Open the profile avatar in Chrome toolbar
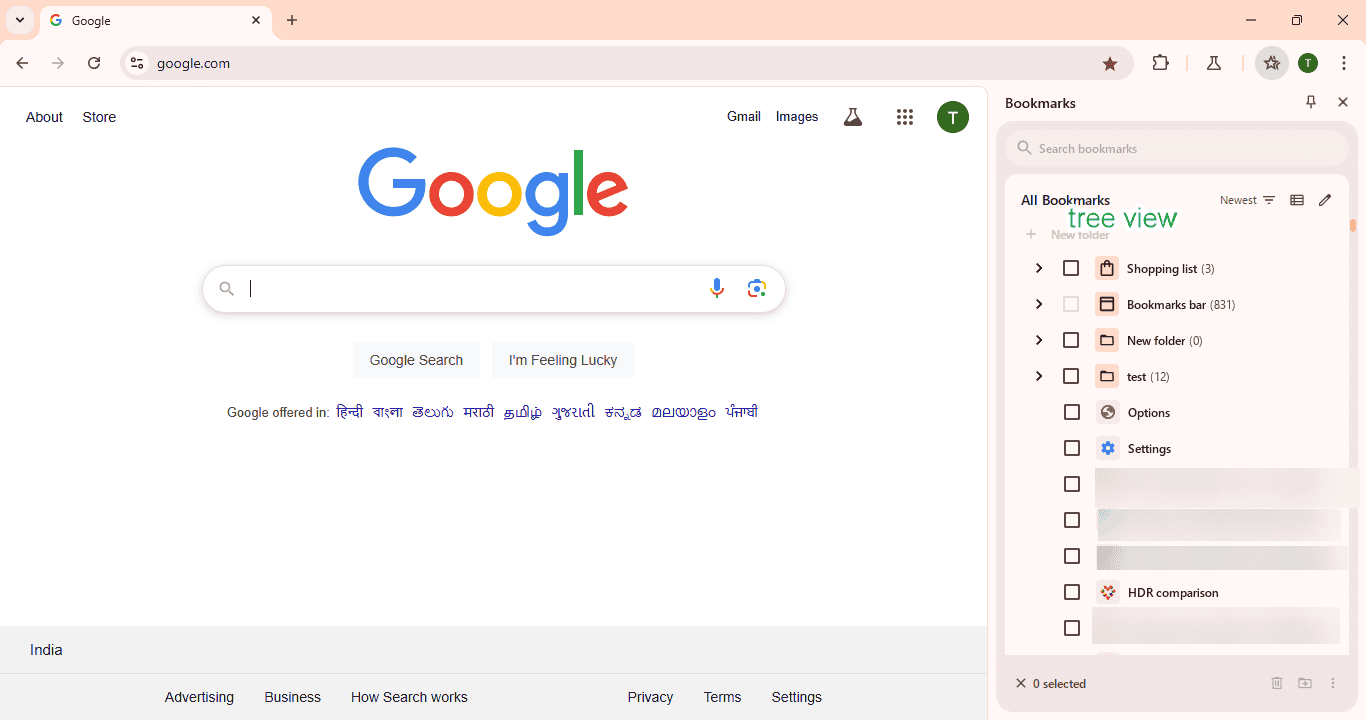The width and height of the screenshot is (1366, 720). [x=1308, y=63]
